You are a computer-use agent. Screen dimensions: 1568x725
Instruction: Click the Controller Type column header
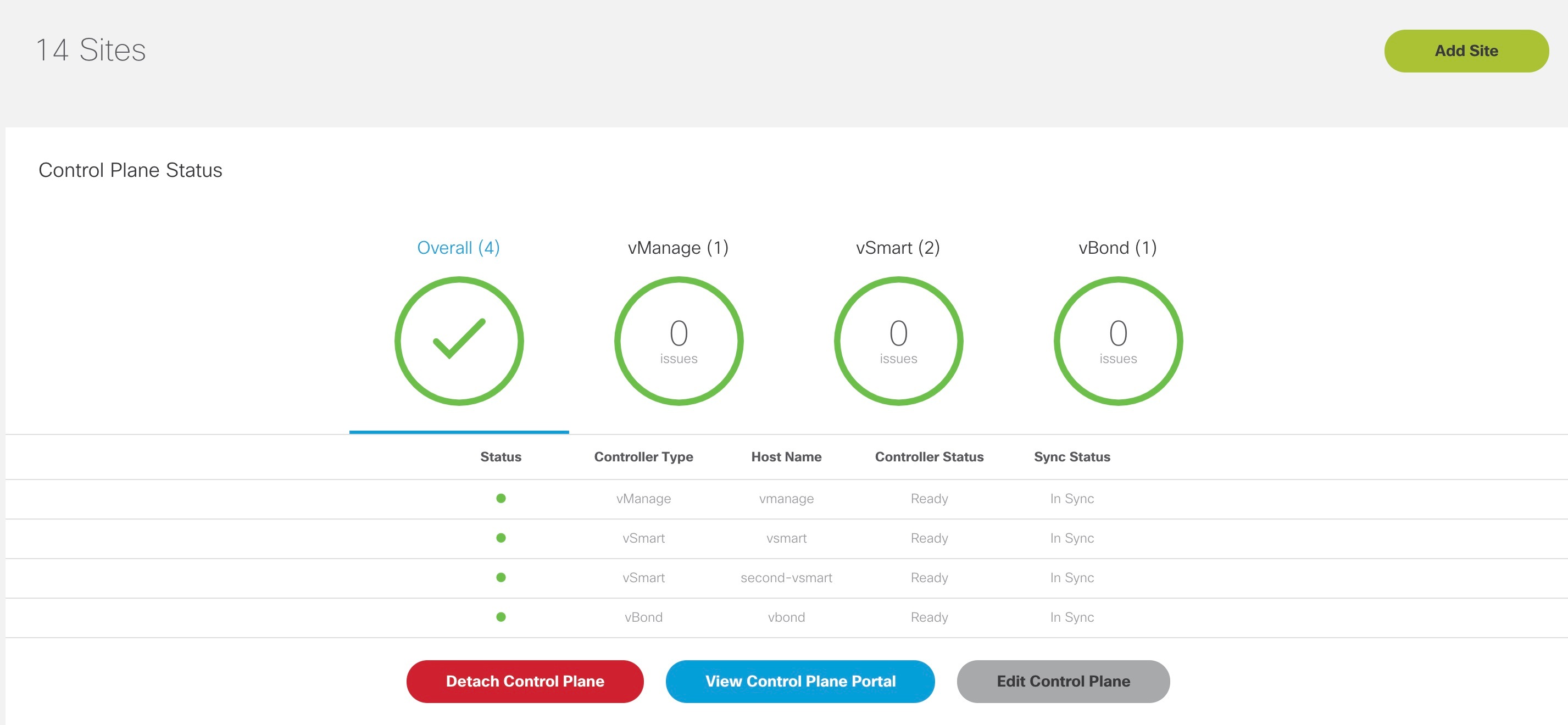(643, 456)
